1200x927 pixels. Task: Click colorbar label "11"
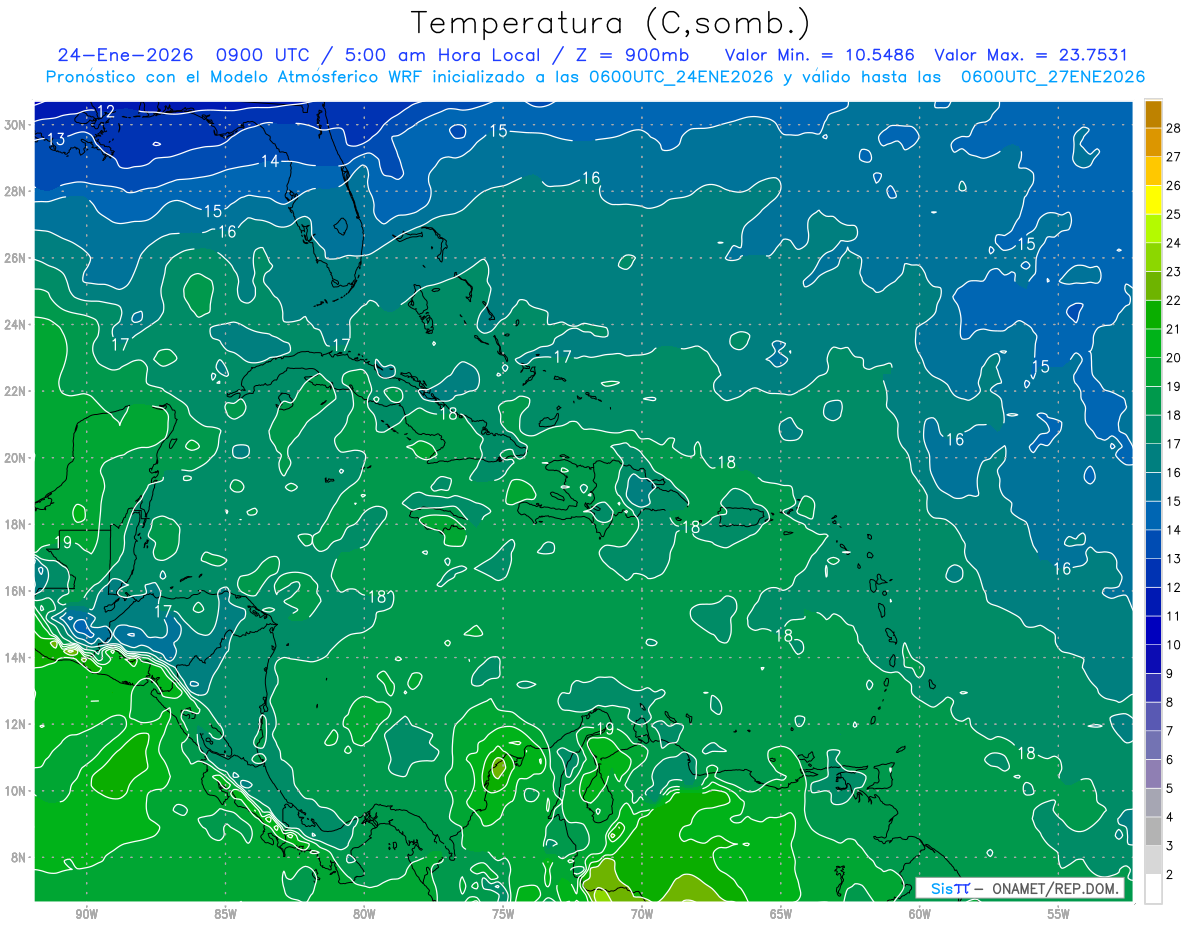(x=1174, y=616)
